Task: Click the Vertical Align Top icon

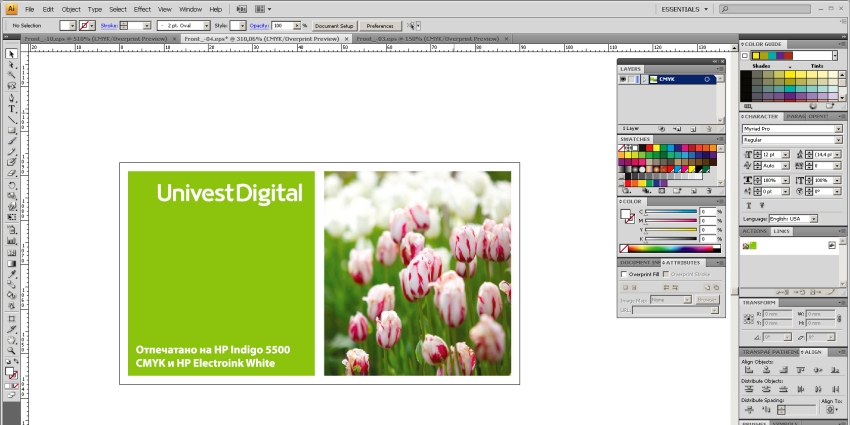Action: pyautogui.click(x=801, y=370)
